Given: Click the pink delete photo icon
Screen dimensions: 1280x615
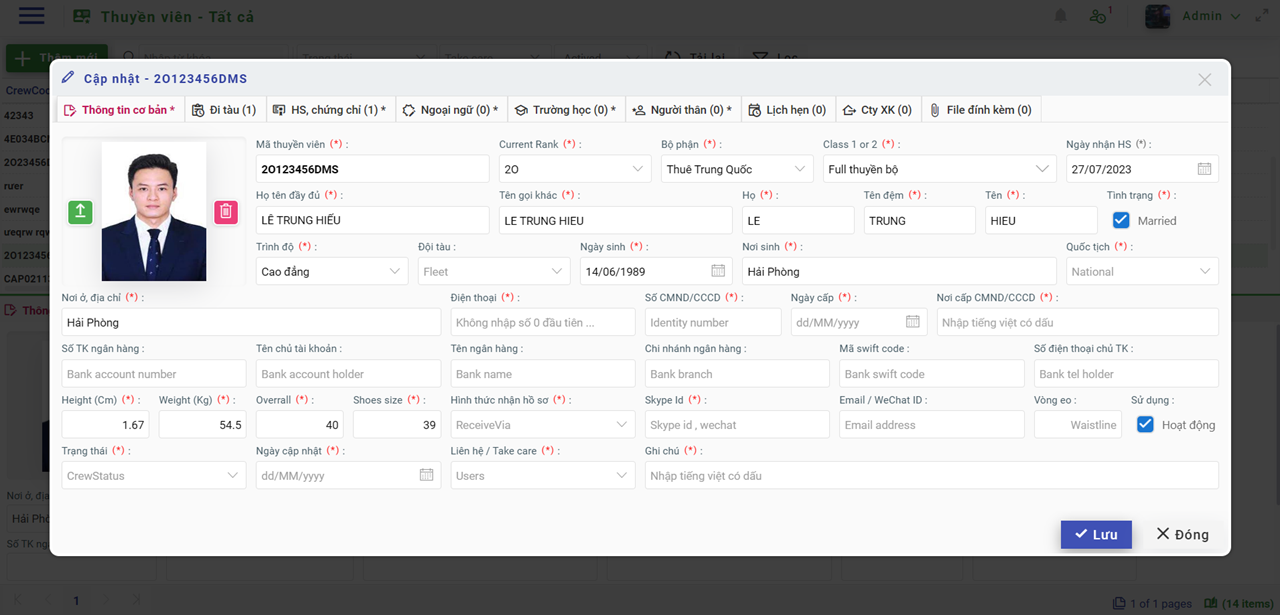Looking at the screenshot, I should (x=226, y=211).
